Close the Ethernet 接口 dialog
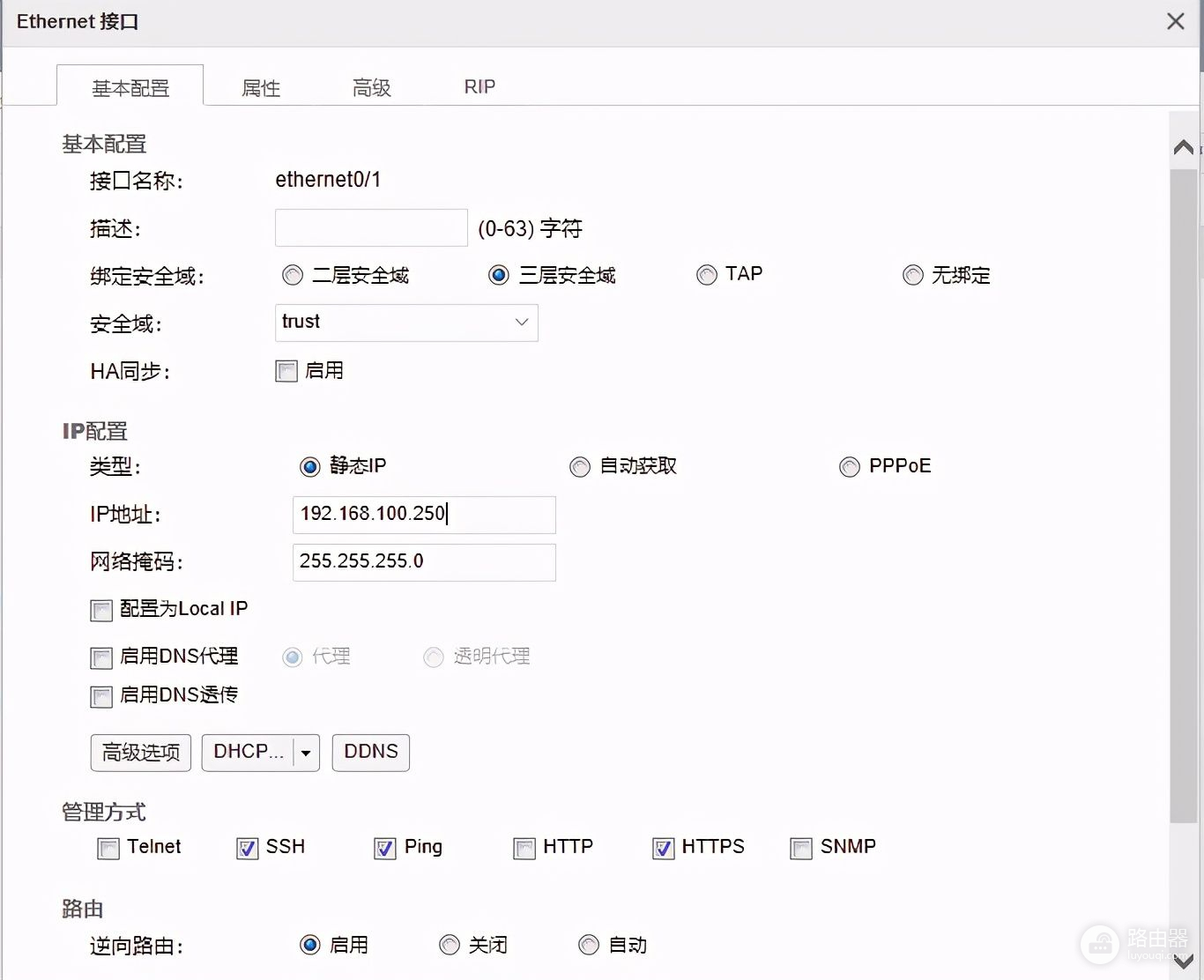Image resolution: width=1204 pixels, height=980 pixels. [1175, 22]
